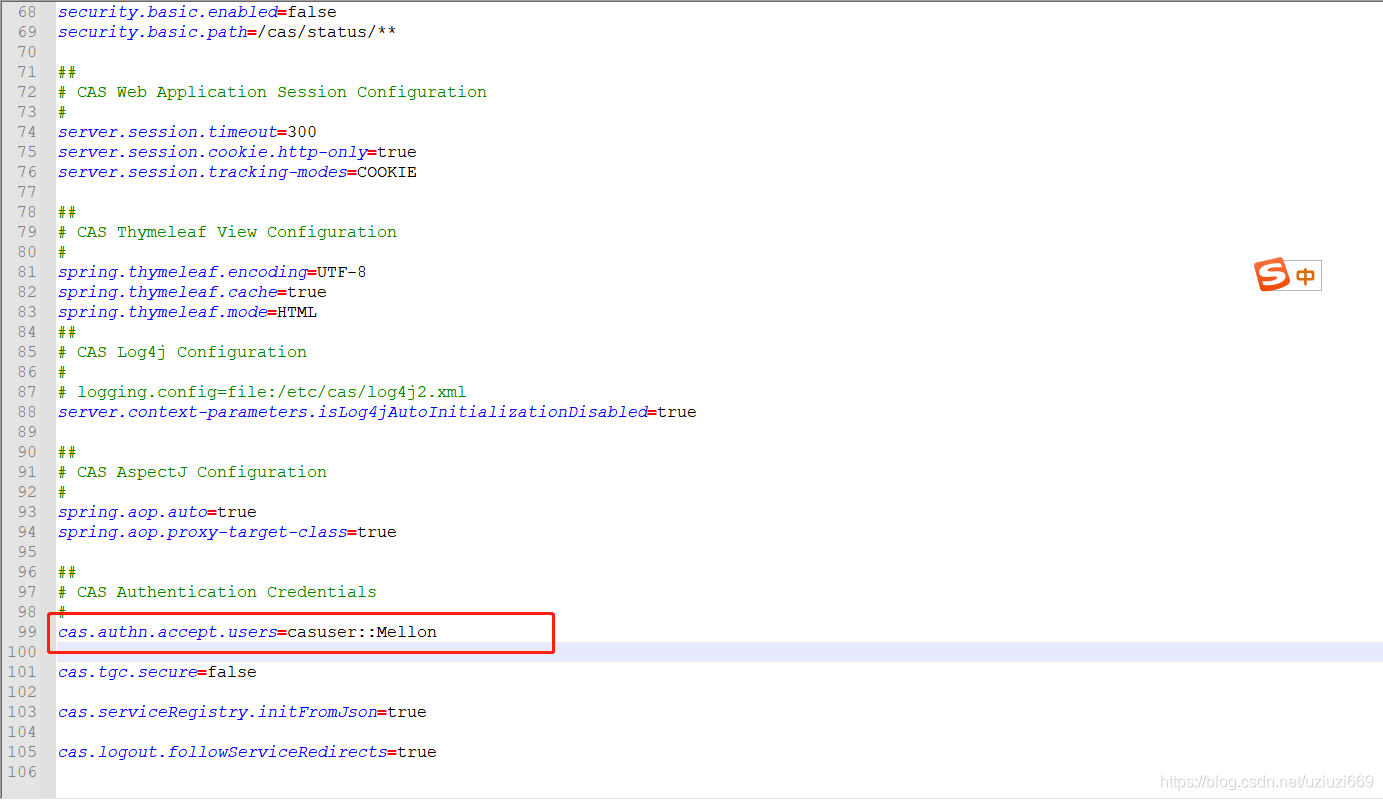Click the cas.tgc.secure=false line

(x=157, y=672)
